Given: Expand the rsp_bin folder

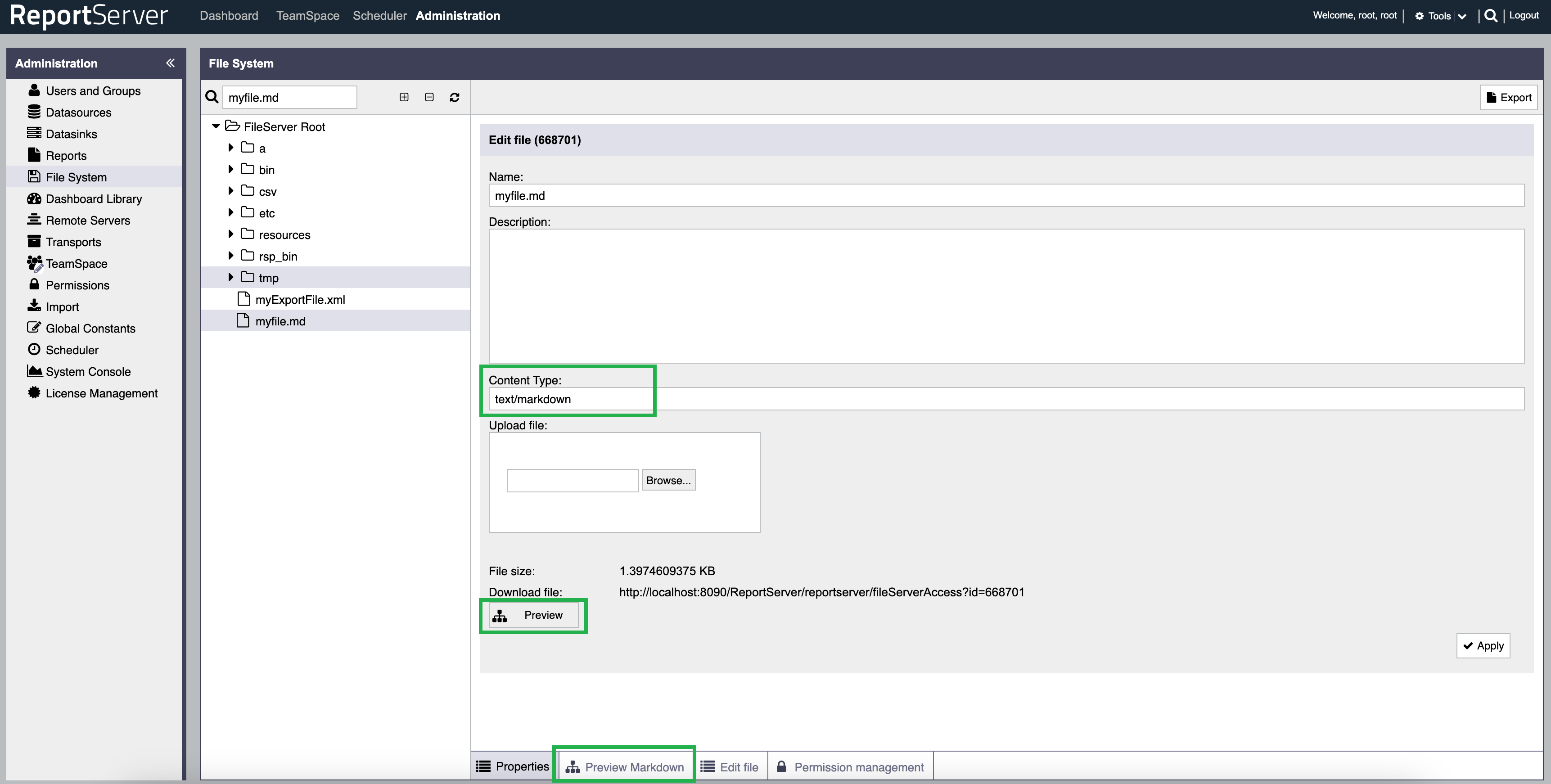Looking at the screenshot, I should click(230, 256).
